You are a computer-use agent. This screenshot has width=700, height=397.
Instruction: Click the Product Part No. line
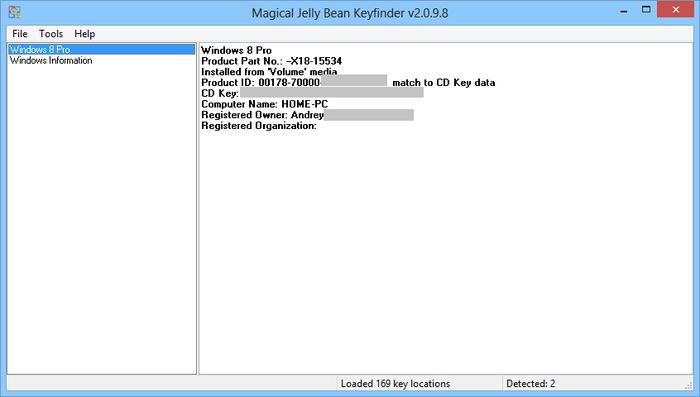pos(271,61)
